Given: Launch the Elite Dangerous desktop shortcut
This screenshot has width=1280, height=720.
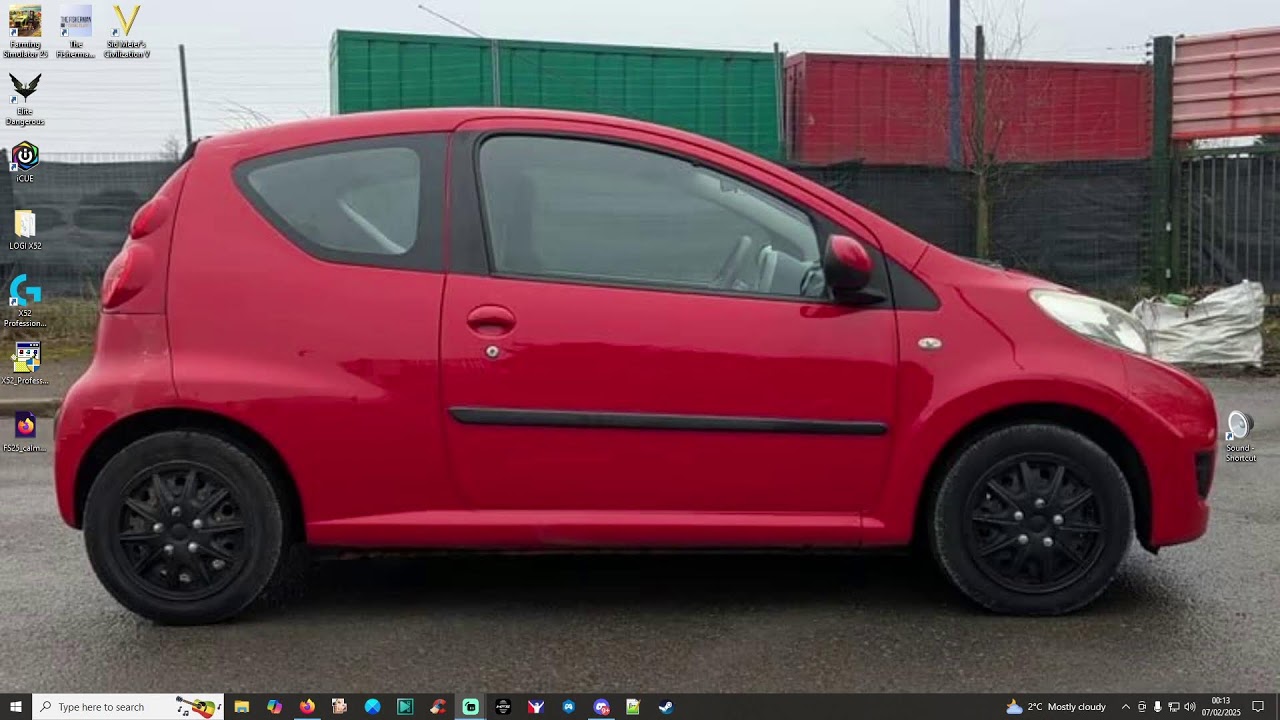Looking at the screenshot, I should pos(25,99).
